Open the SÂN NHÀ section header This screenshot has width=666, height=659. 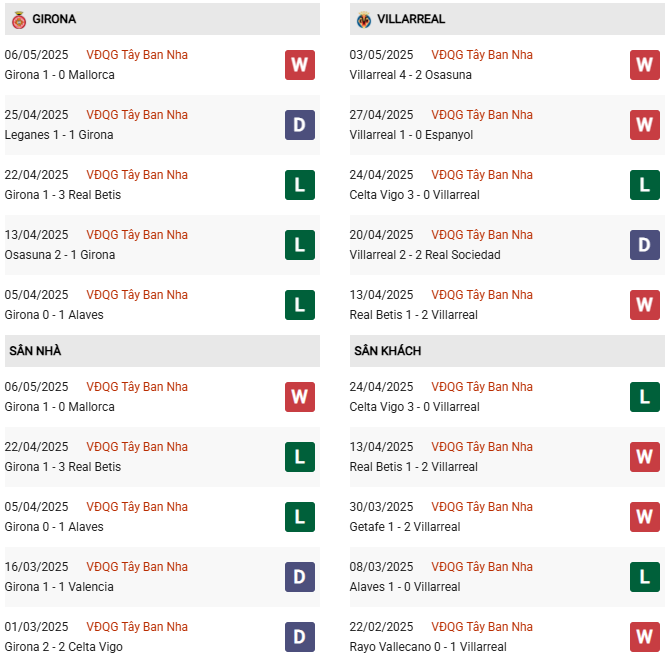pos(162,351)
